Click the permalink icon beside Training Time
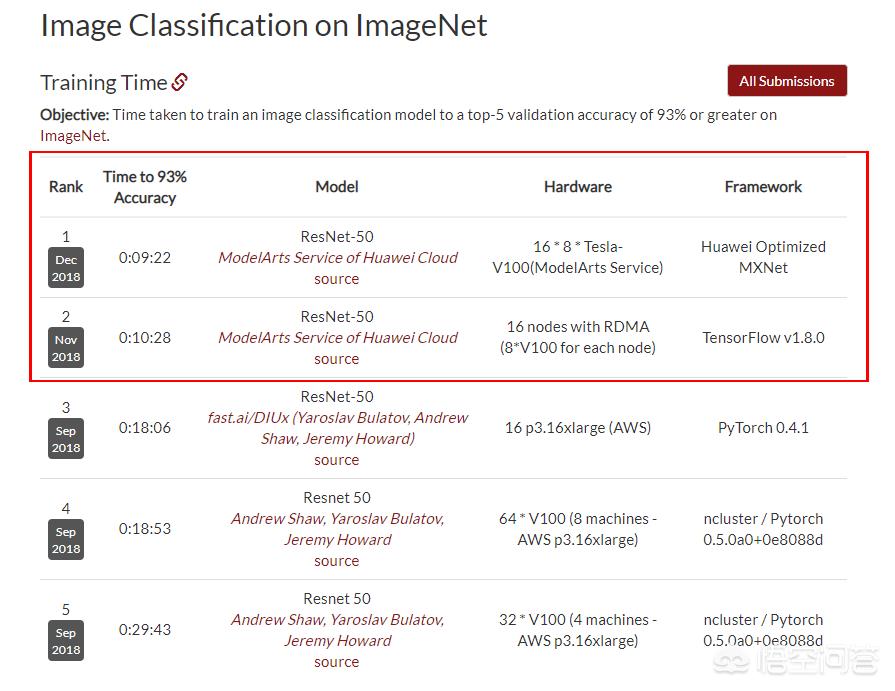The height and width of the screenshot is (691, 895). click(180, 82)
